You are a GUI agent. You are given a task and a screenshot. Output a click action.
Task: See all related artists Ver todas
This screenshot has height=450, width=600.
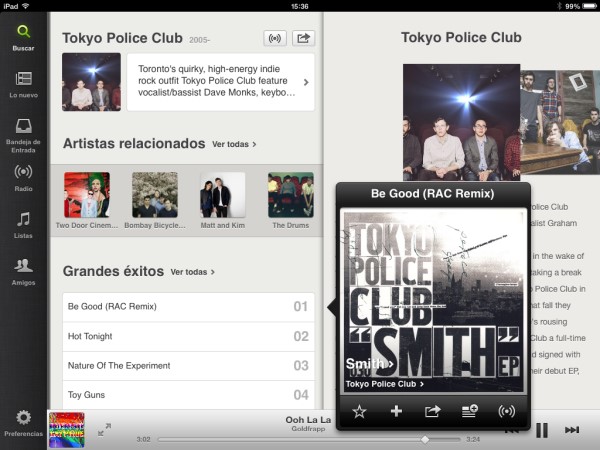(x=234, y=144)
